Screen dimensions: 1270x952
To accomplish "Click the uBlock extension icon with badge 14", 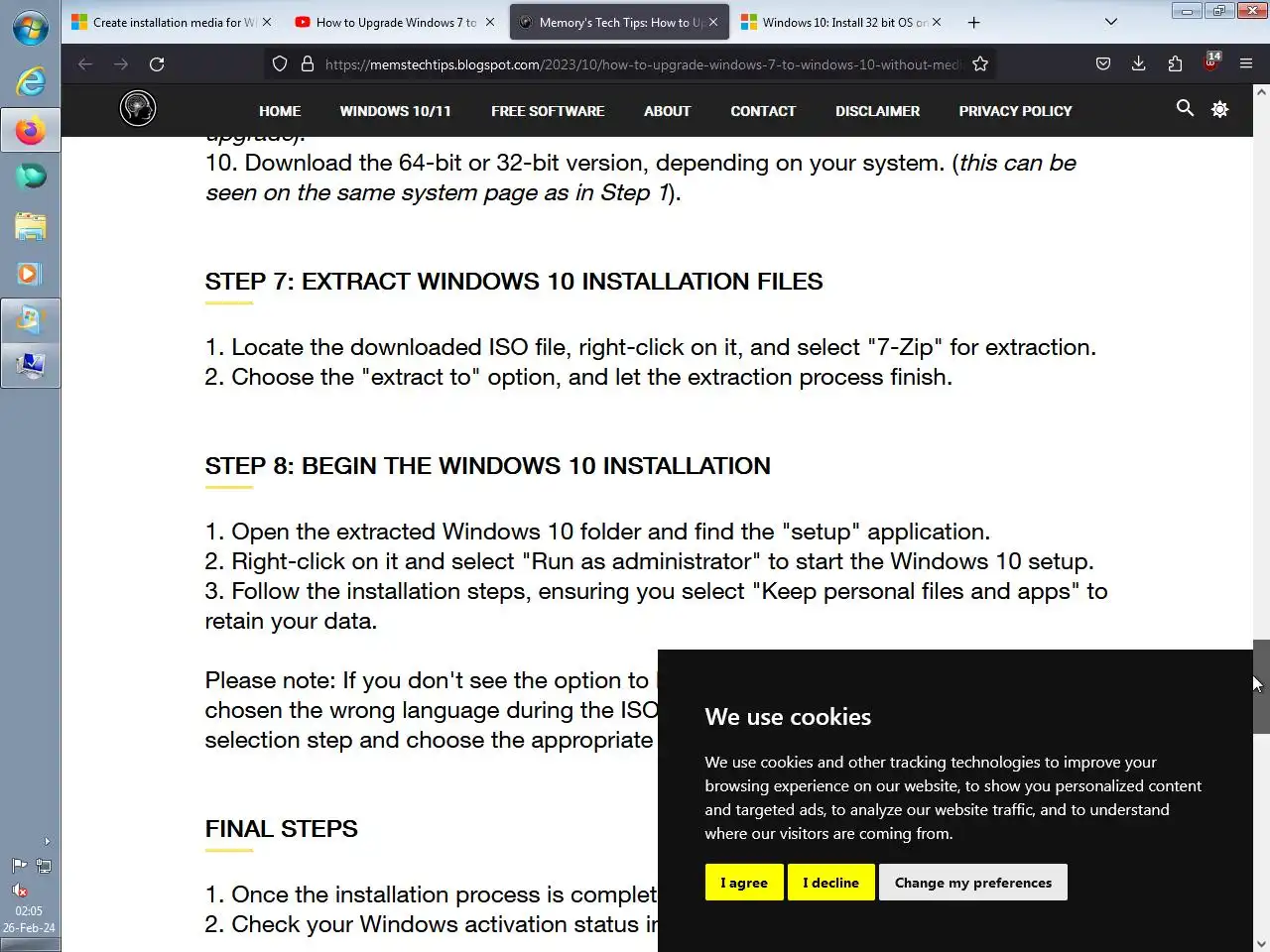I will pos(1211,63).
